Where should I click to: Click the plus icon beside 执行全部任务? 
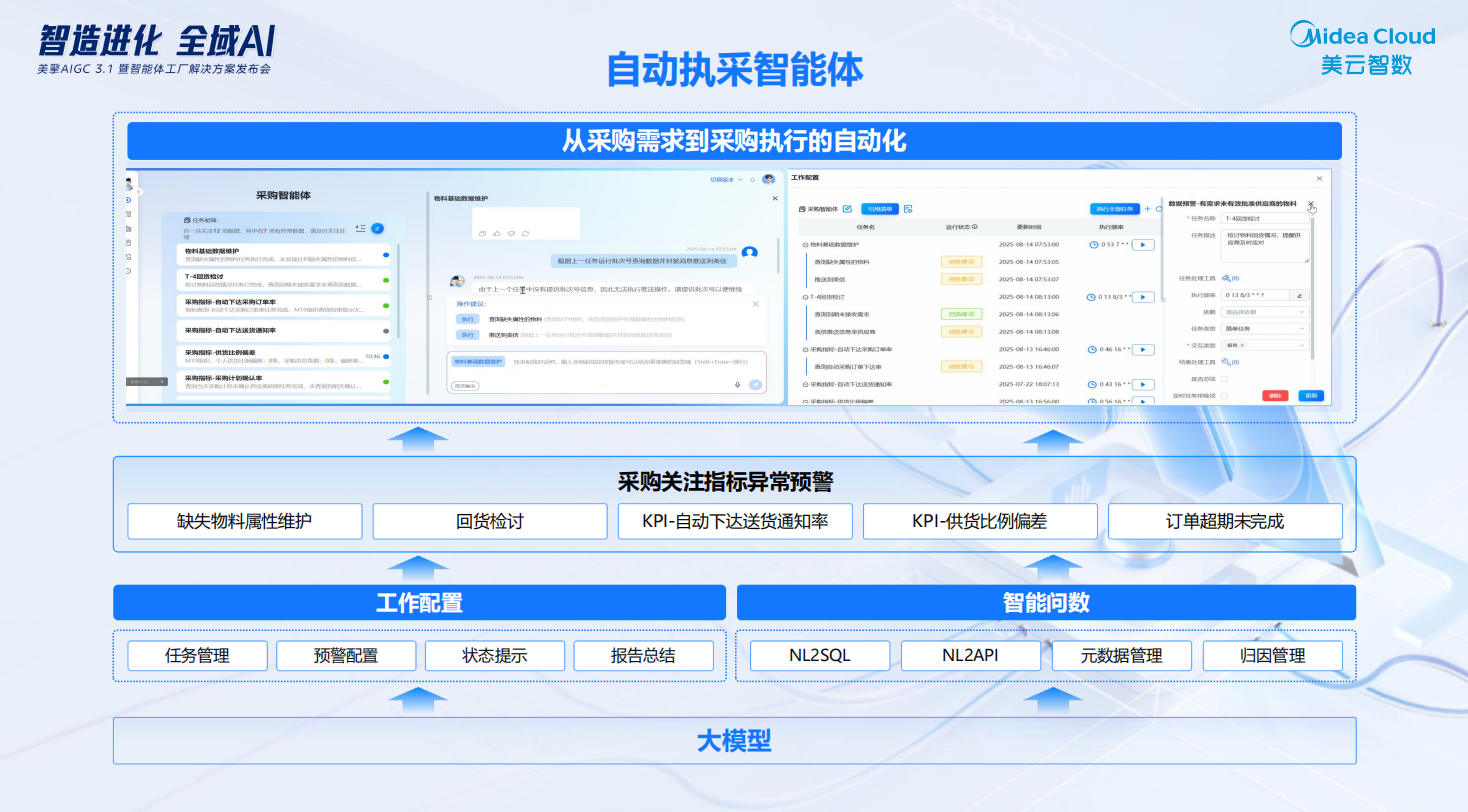pos(1147,209)
